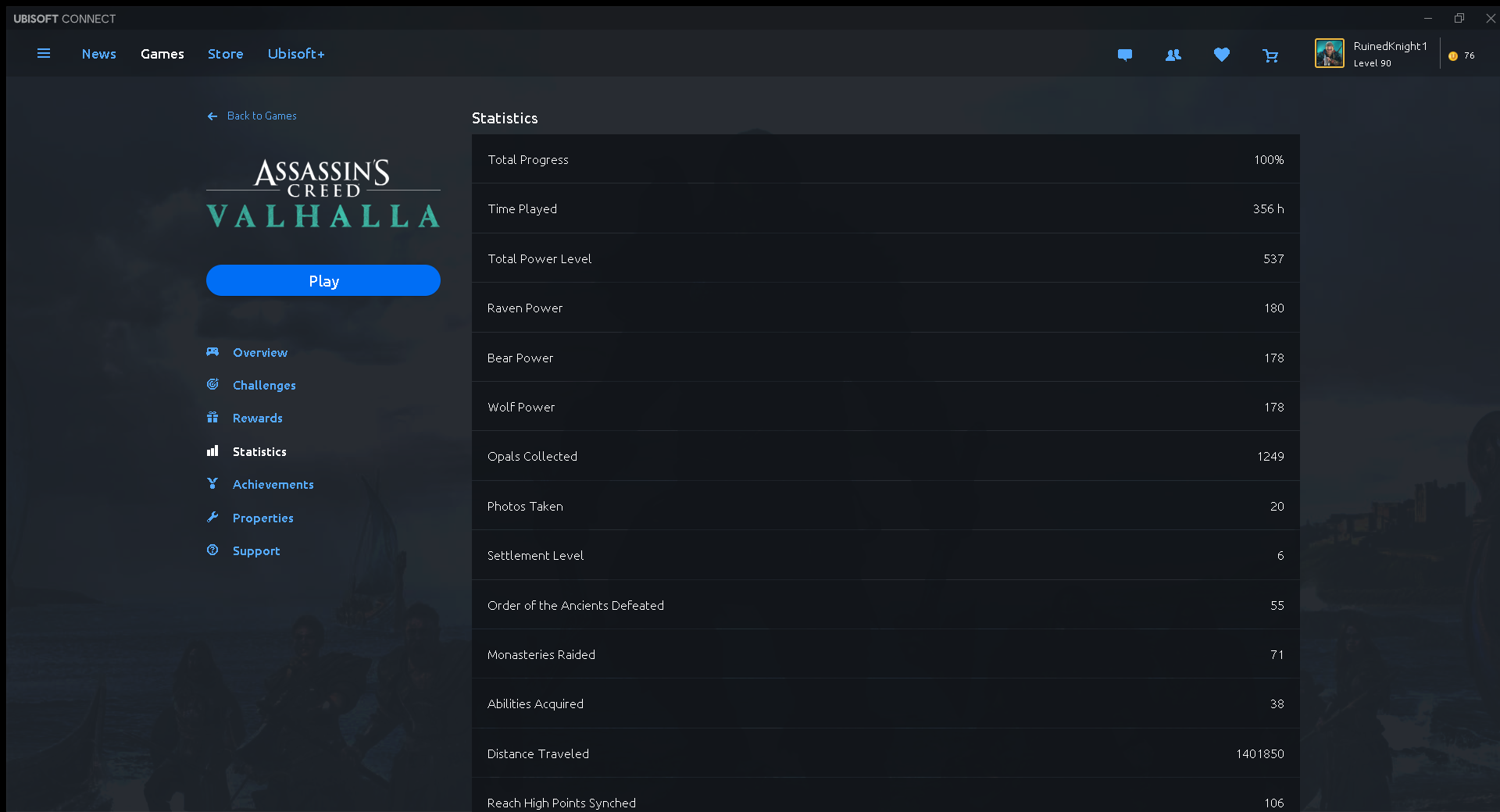Select Overview in the game sidebar
Image resolution: width=1500 pixels, height=812 pixels.
[260, 353]
